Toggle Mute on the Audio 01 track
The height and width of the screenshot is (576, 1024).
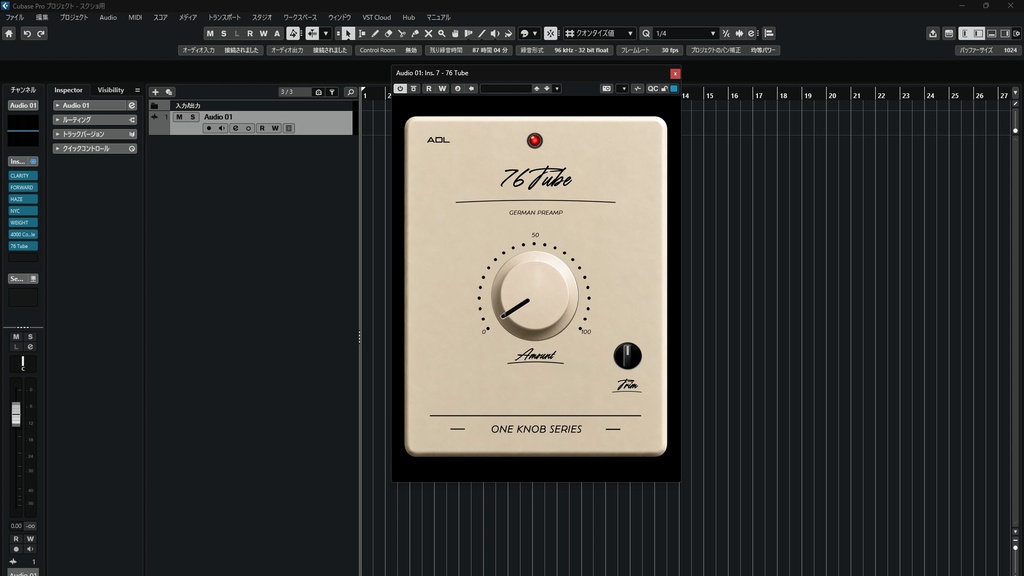tap(179, 117)
